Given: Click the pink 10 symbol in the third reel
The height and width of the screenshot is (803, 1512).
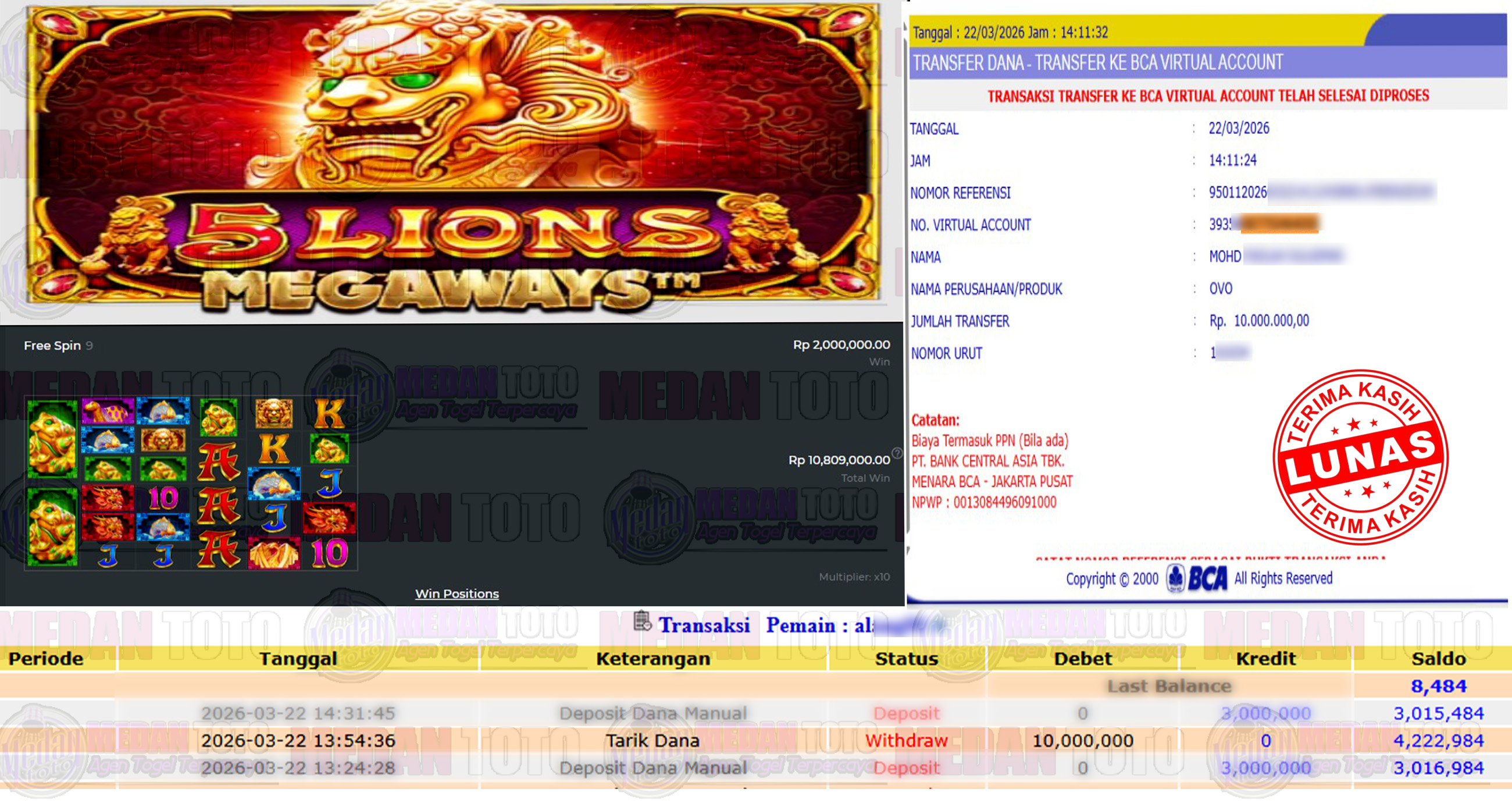Looking at the screenshot, I should (163, 499).
